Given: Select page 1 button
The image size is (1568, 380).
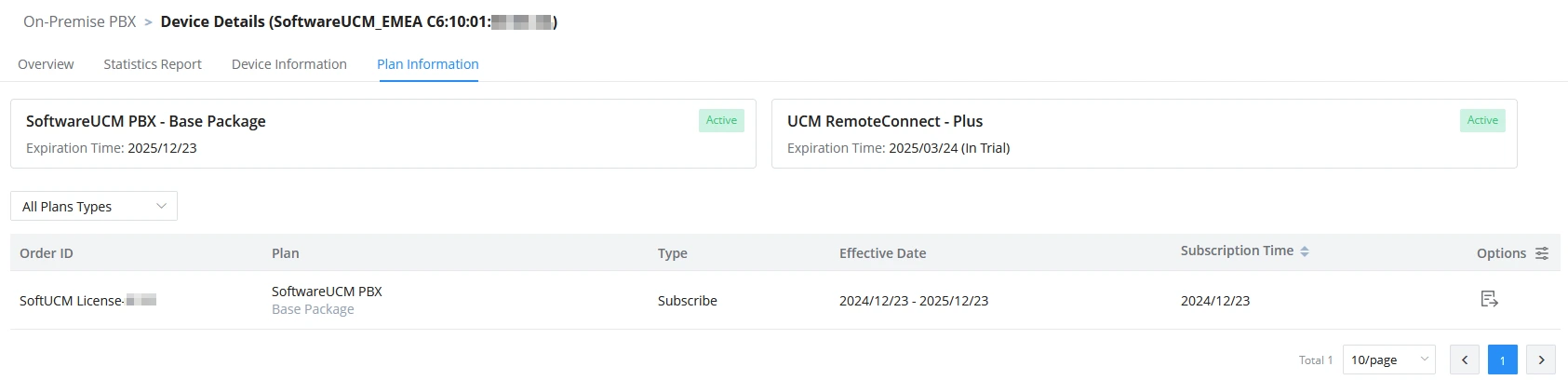Looking at the screenshot, I should [x=1503, y=360].
